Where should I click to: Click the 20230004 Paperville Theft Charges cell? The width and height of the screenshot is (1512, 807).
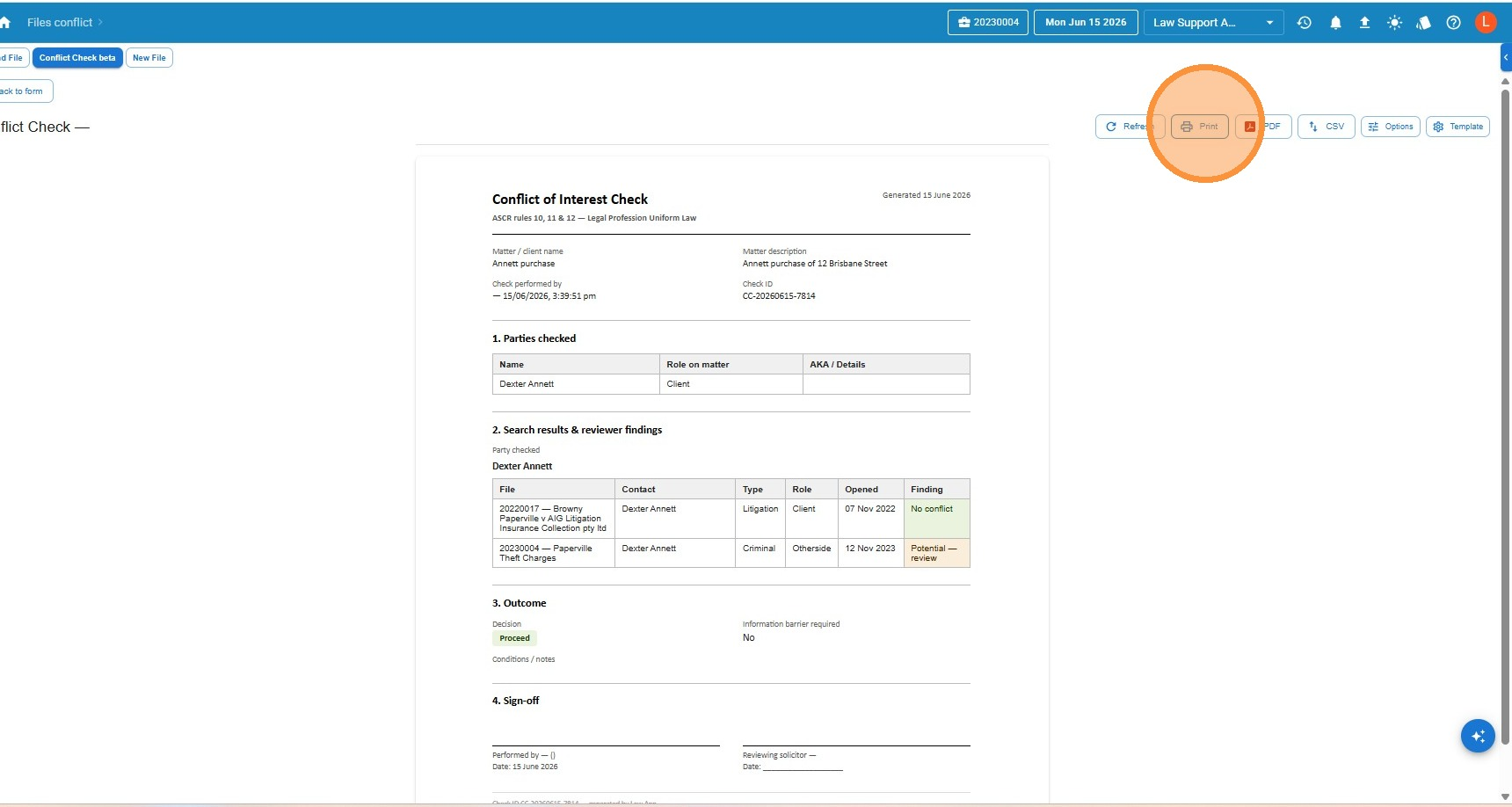[x=554, y=553]
